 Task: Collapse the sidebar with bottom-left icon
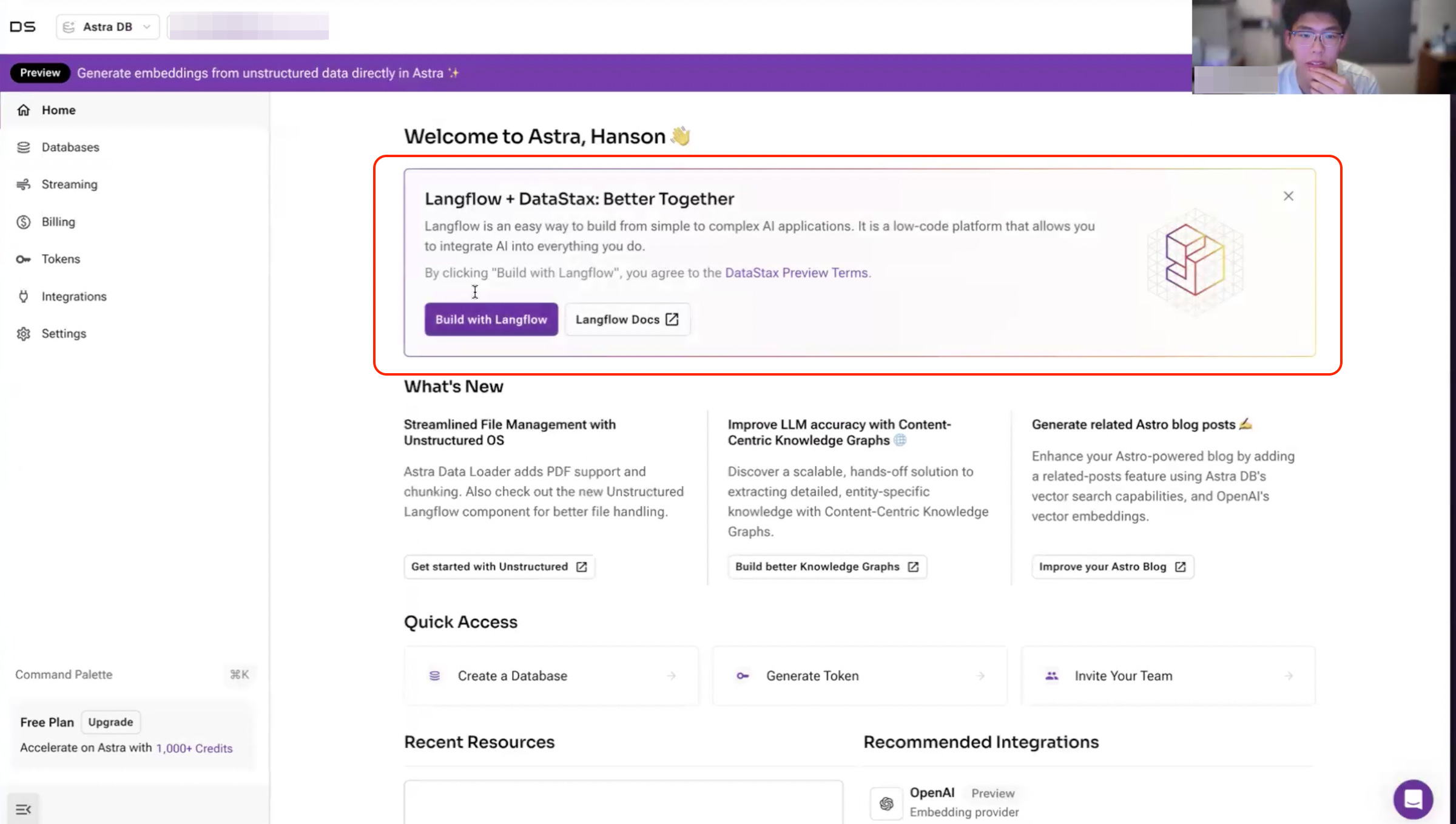[23, 809]
